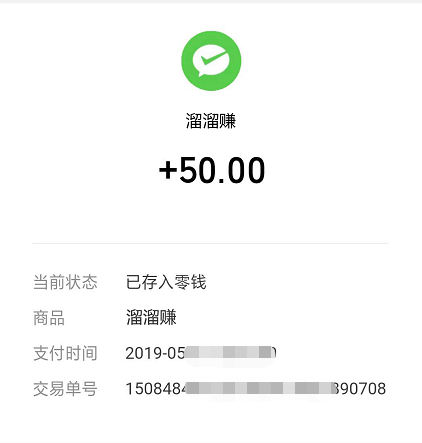Image resolution: width=422 pixels, height=443 pixels.
Task: Click the 50 digits of the amount
Action: pyautogui.click(x=197, y=170)
